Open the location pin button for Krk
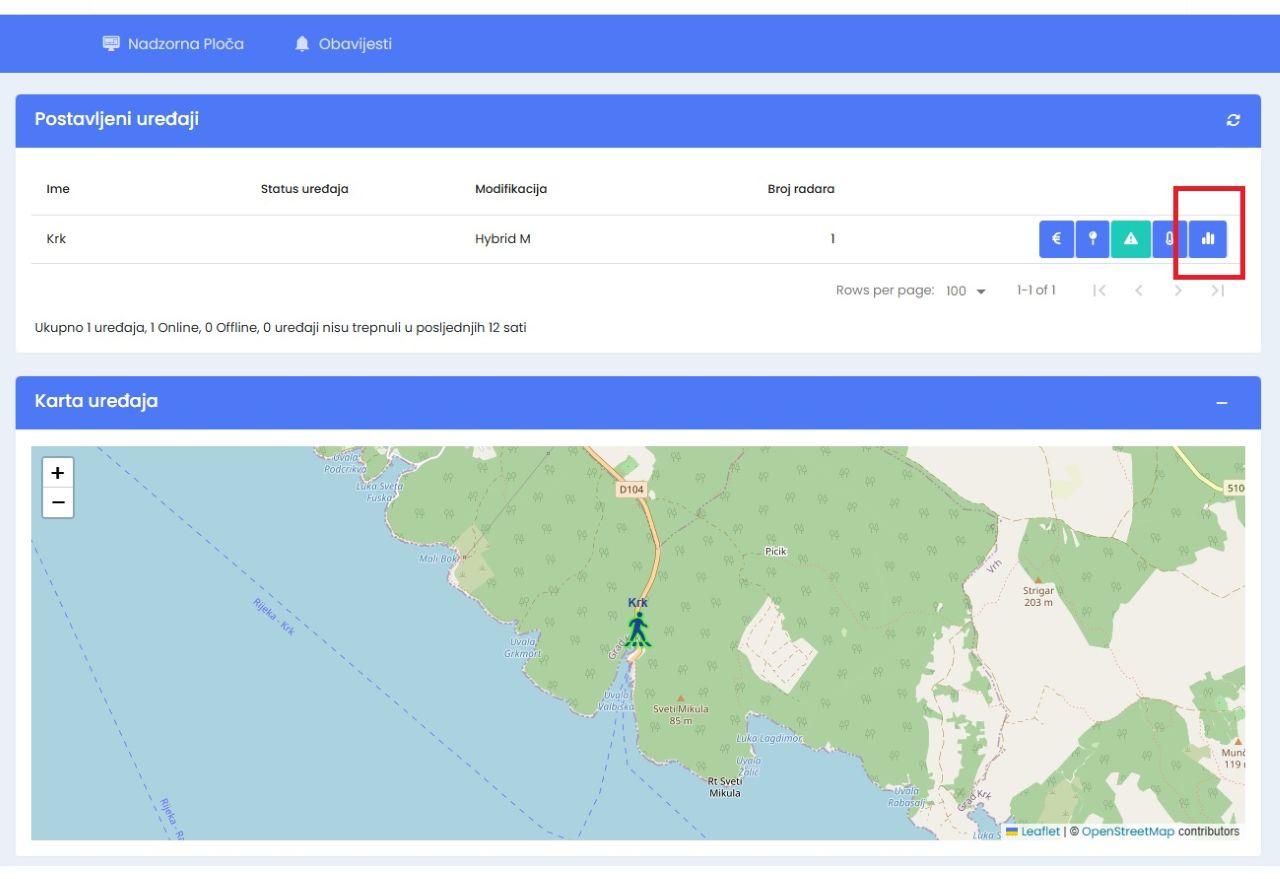1280x879 pixels. 1093,239
